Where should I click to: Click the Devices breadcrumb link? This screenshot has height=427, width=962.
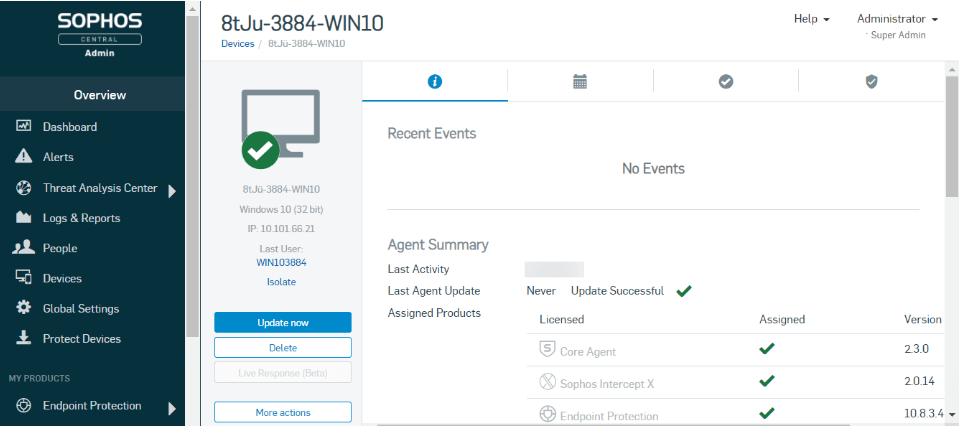click(x=237, y=45)
